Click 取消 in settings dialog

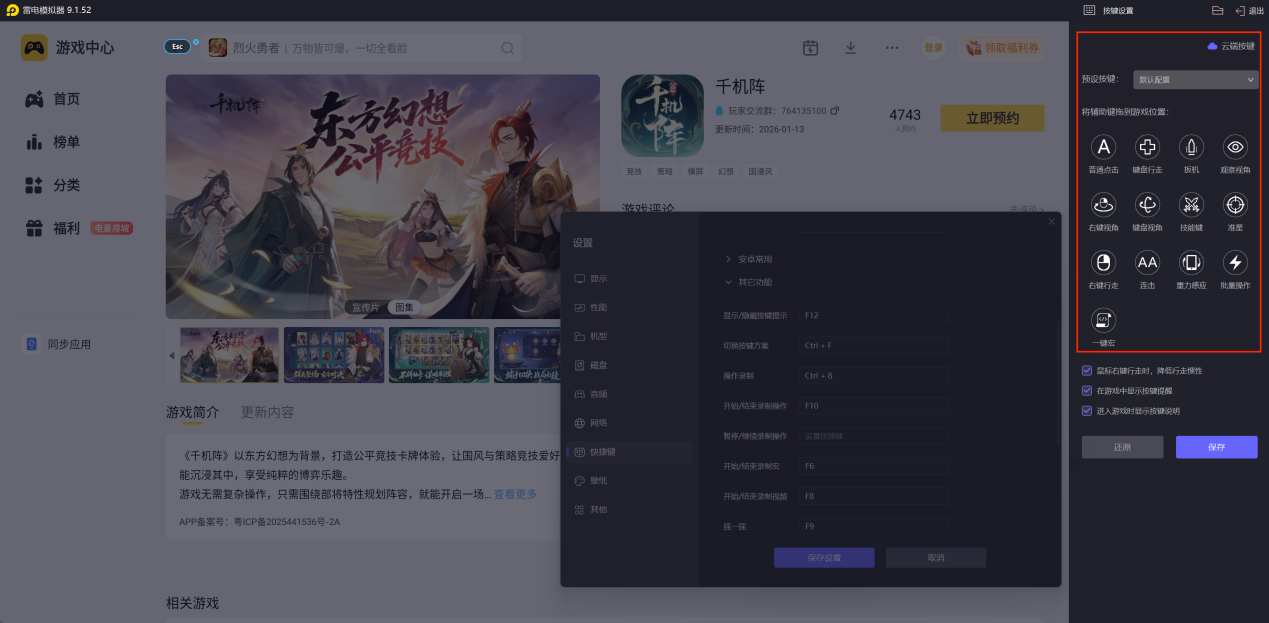(x=936, y=557)
